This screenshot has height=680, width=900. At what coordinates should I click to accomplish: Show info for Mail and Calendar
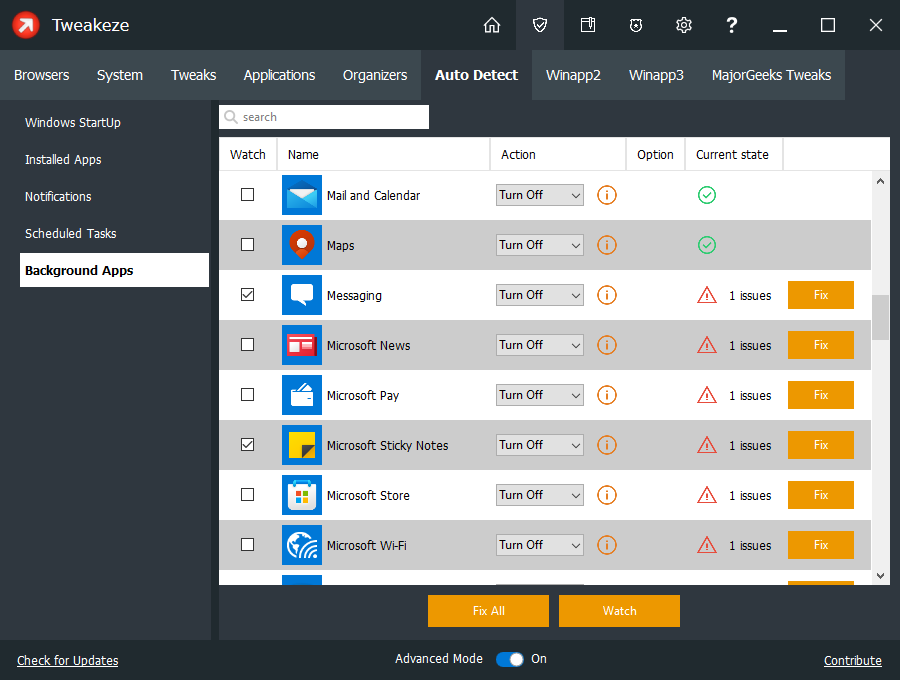point(607,195)
